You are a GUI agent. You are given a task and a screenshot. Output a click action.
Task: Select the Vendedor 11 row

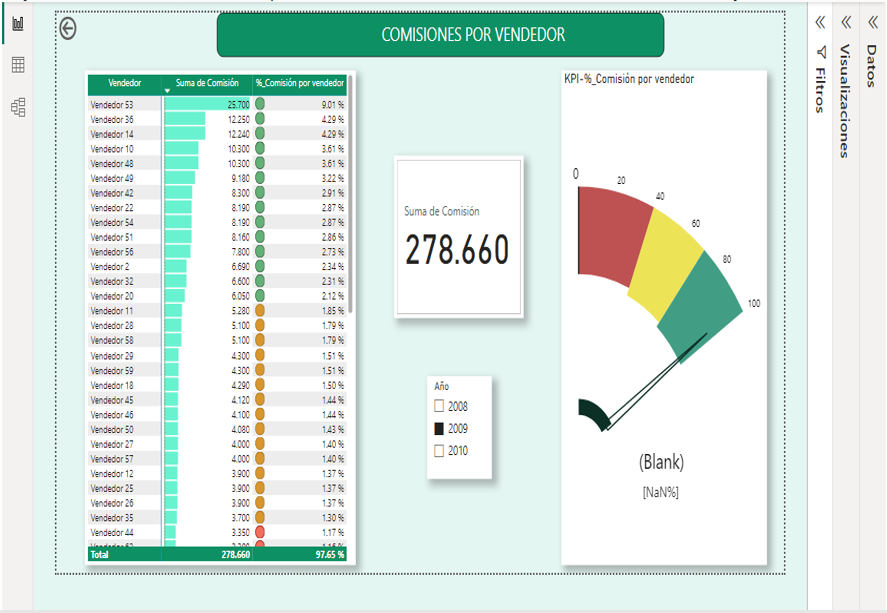point(218,310)
